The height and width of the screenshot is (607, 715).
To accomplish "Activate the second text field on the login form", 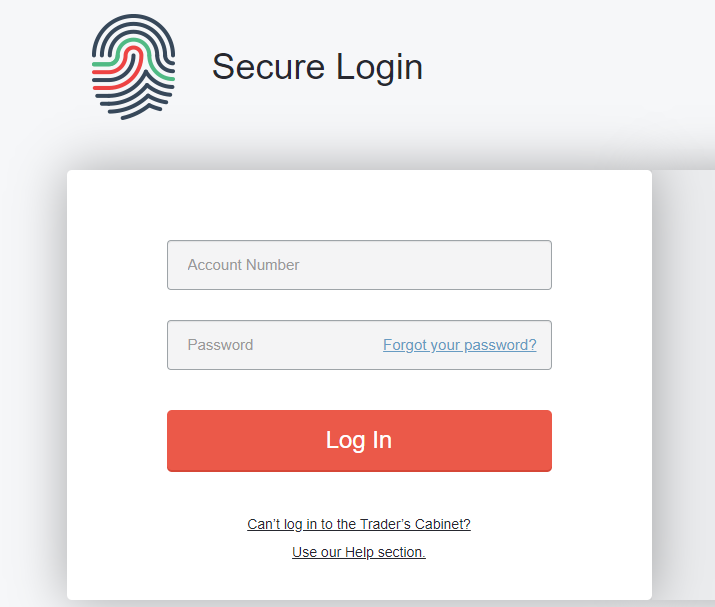I will click(x=270, y=345).
